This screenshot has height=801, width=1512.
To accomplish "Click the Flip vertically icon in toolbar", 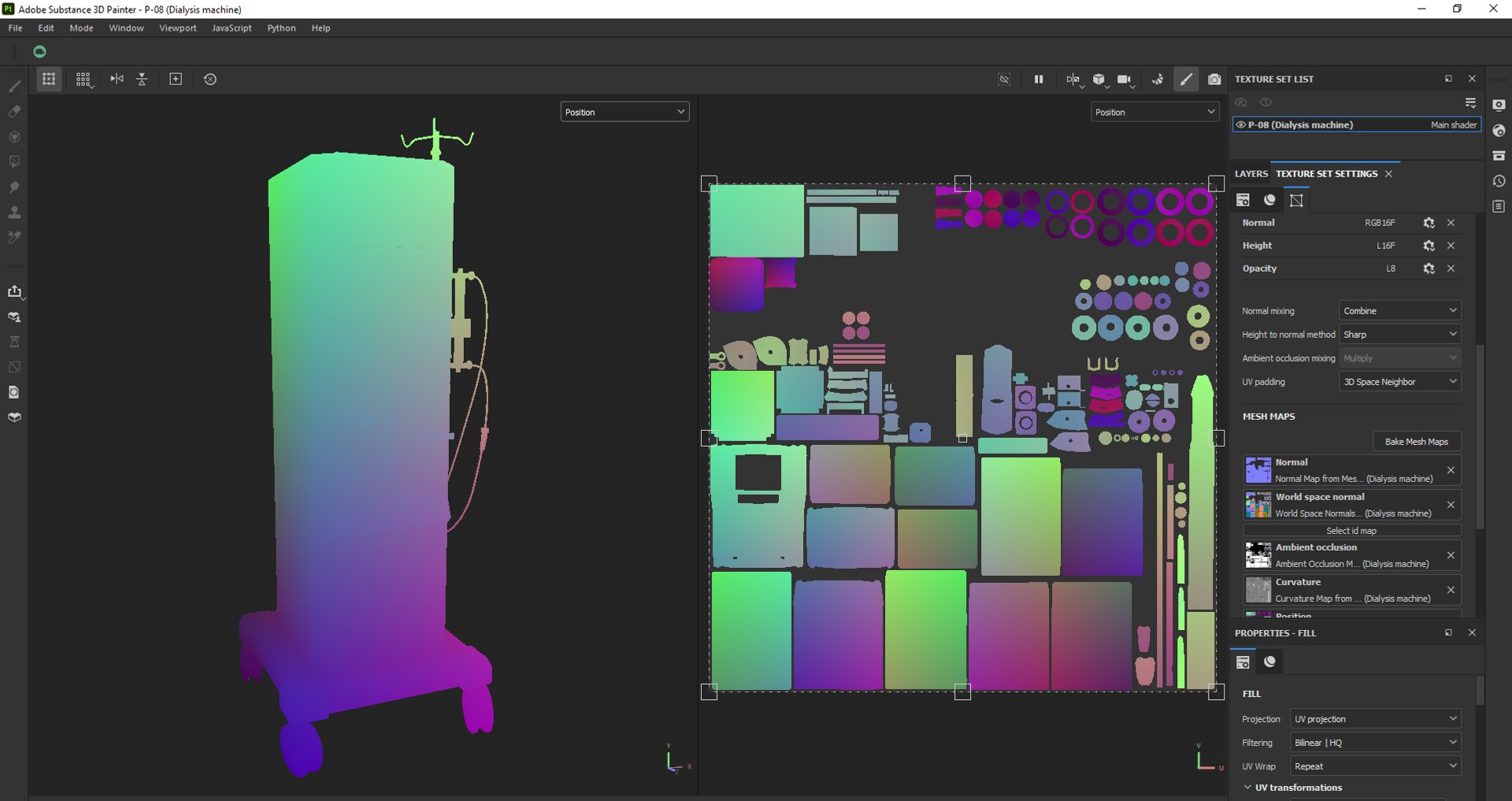I will pyautogui.click(x=143, y=79).
